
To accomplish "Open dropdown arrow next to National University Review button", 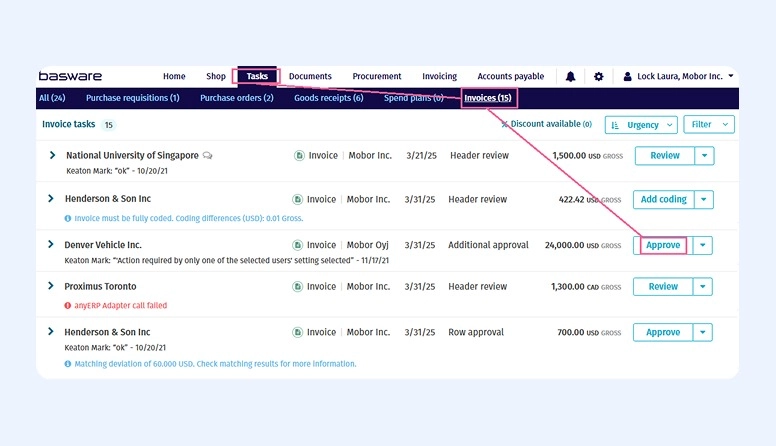I will click(x=704, y=156).
